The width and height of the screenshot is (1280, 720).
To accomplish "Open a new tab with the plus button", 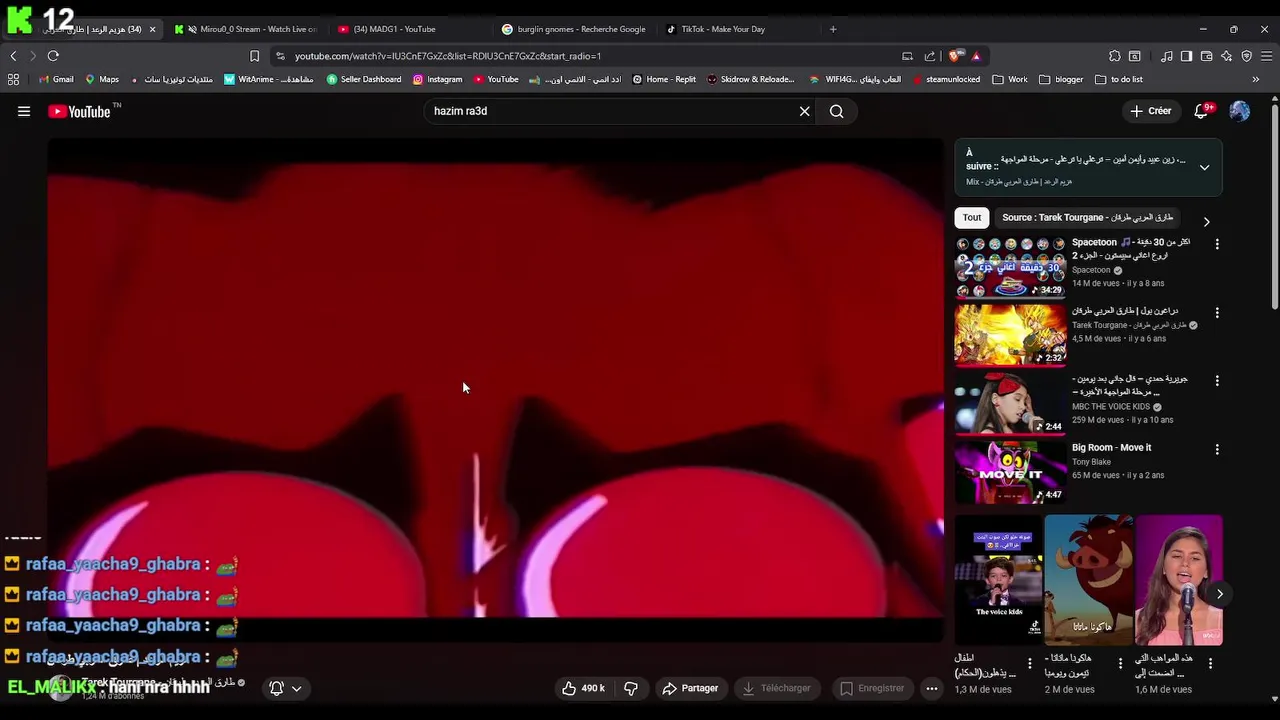I will click(x=833, y=29).
